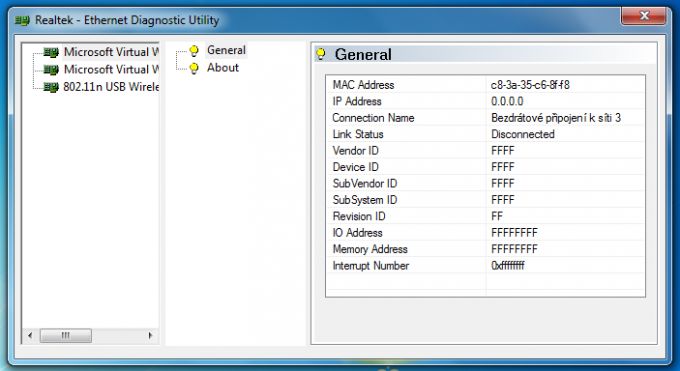The height and width of the screenshot is (371, 680).
Task: Click the FFFFFFFF value in IO Address row
Action: [514, 233]
